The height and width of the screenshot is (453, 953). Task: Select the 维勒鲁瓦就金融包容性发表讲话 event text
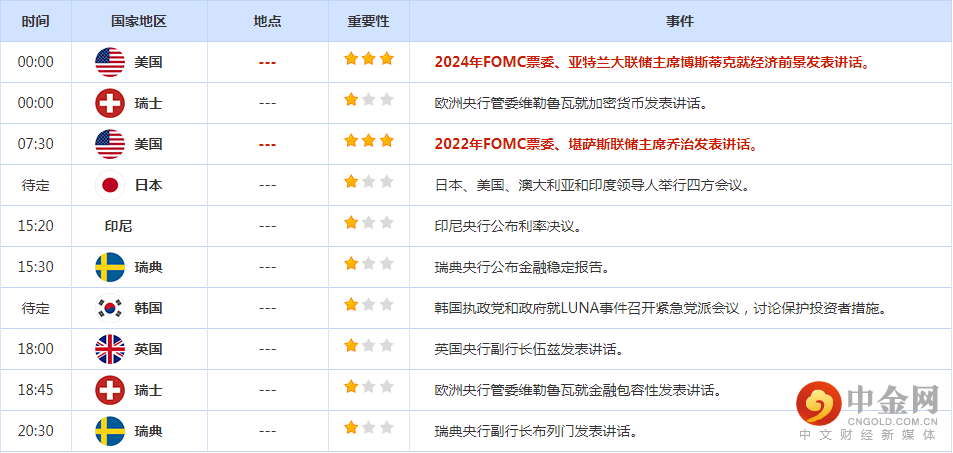click(579, 390)
